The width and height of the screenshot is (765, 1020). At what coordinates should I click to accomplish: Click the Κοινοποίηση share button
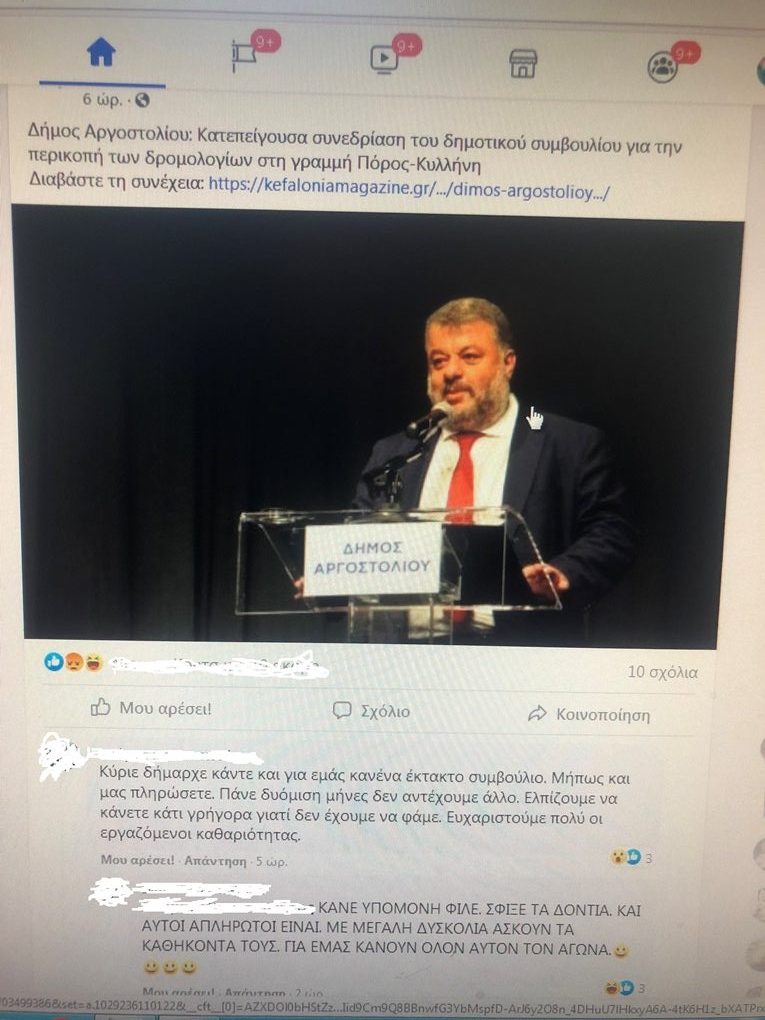point(588,714)
